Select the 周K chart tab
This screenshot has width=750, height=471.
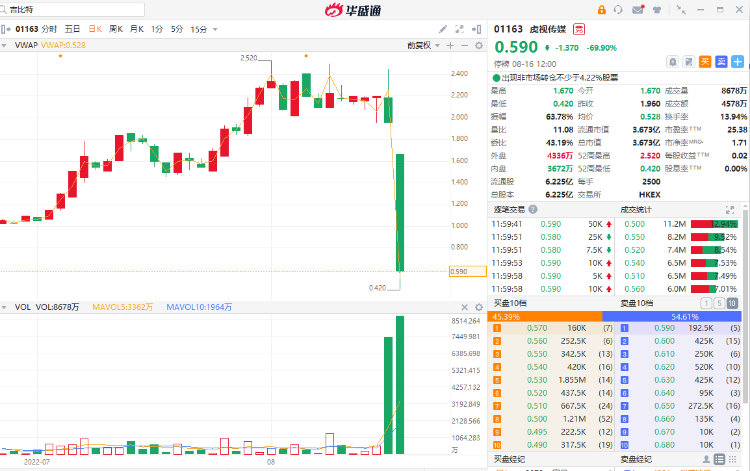(x=116, y=29)
